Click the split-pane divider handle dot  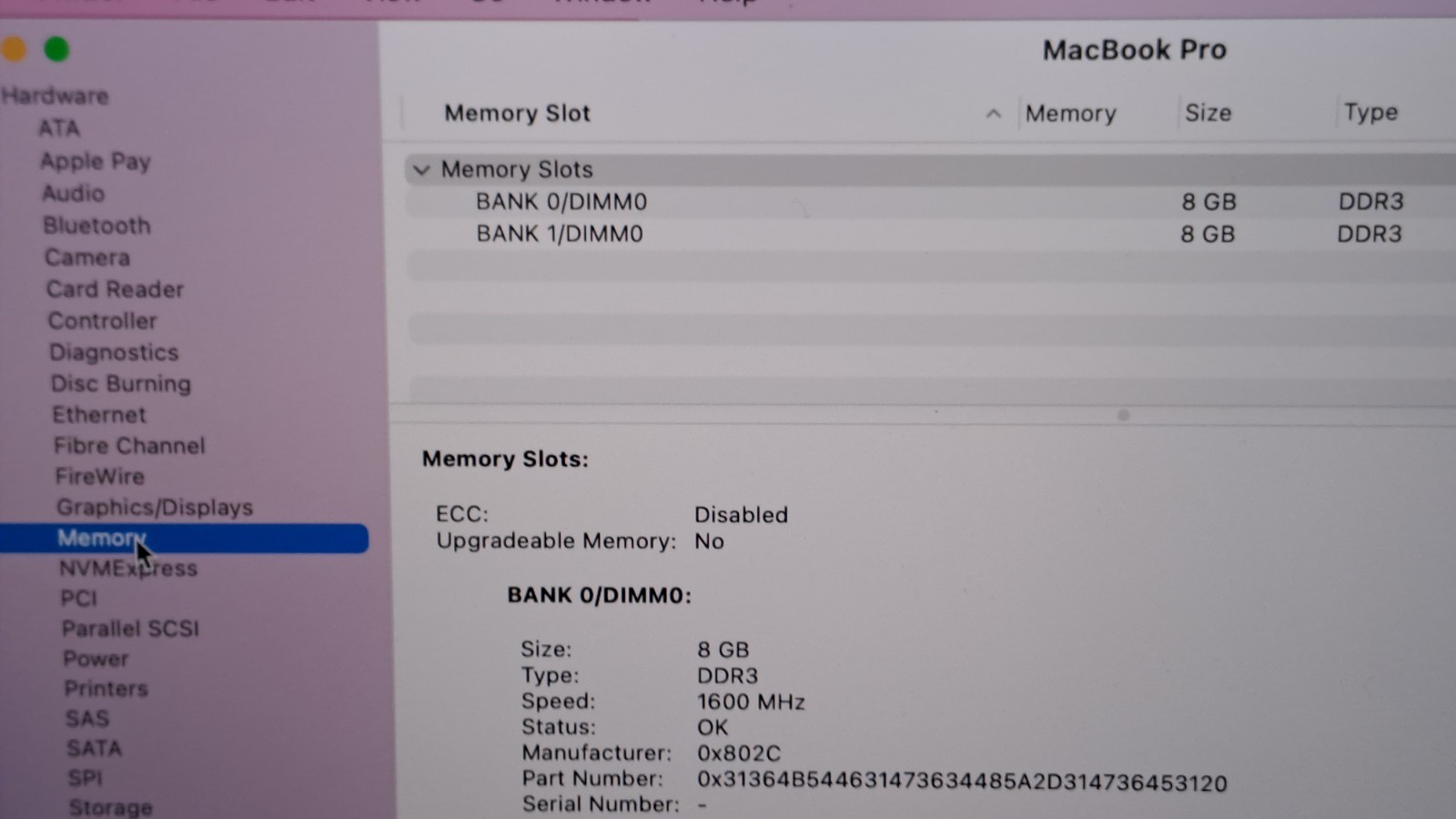(1123, 415)
